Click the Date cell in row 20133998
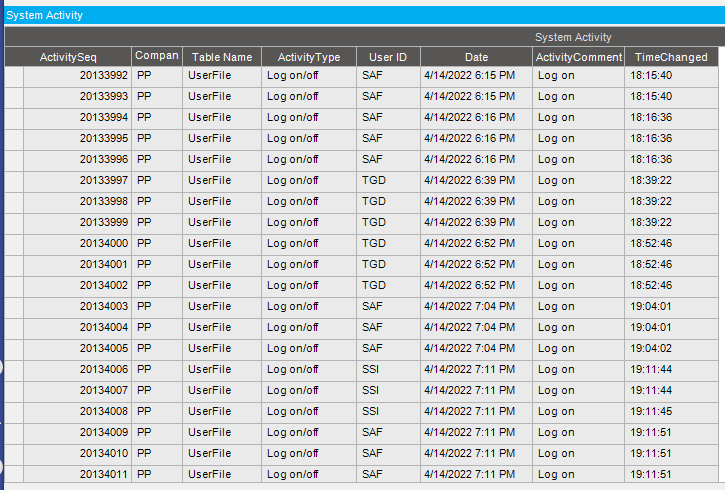 click(x=476, y=202)
